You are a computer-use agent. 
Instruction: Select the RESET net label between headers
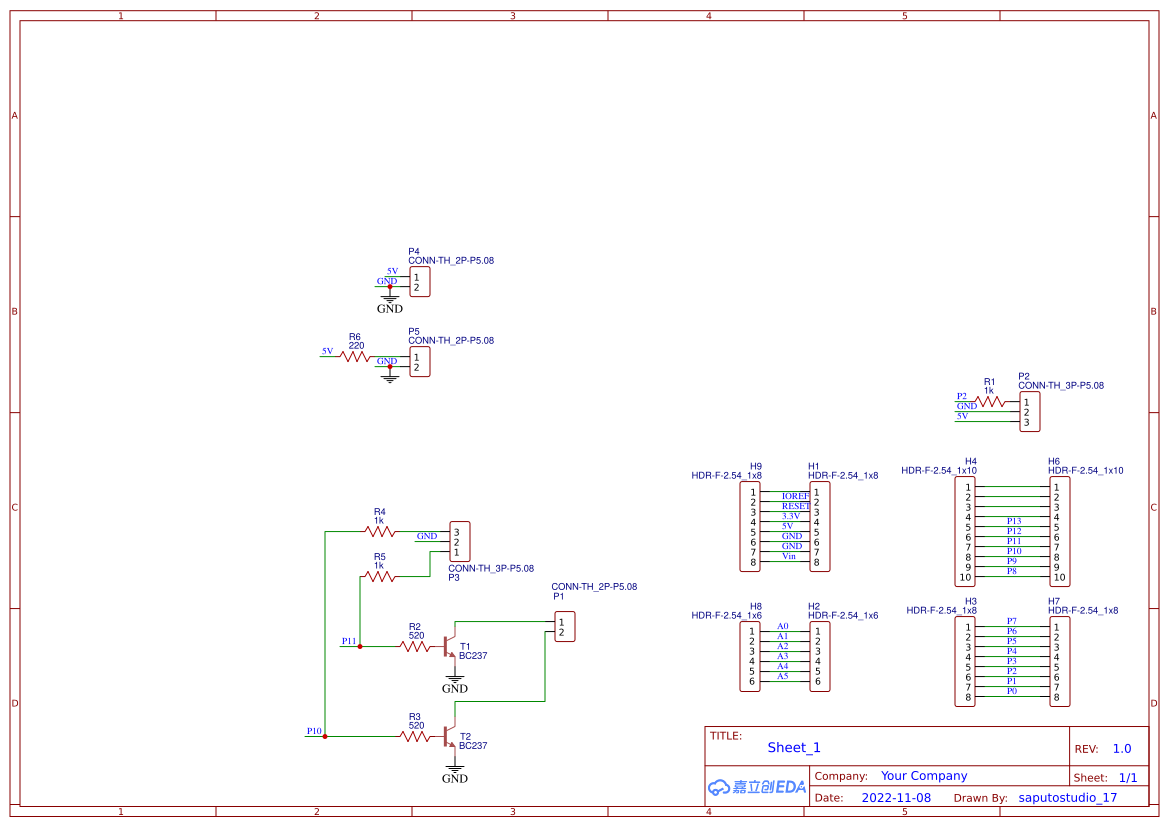coord(795,506)
